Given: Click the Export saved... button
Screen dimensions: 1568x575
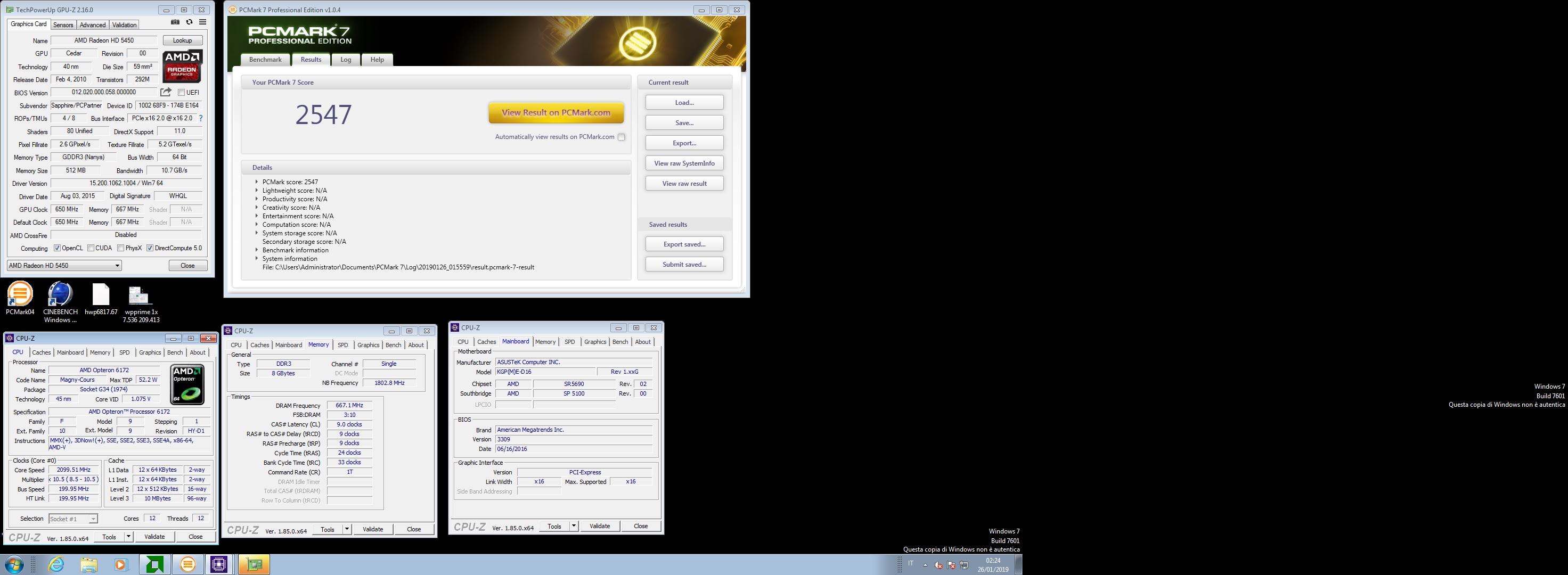Looking at the screenshot, I should point(684,244).
